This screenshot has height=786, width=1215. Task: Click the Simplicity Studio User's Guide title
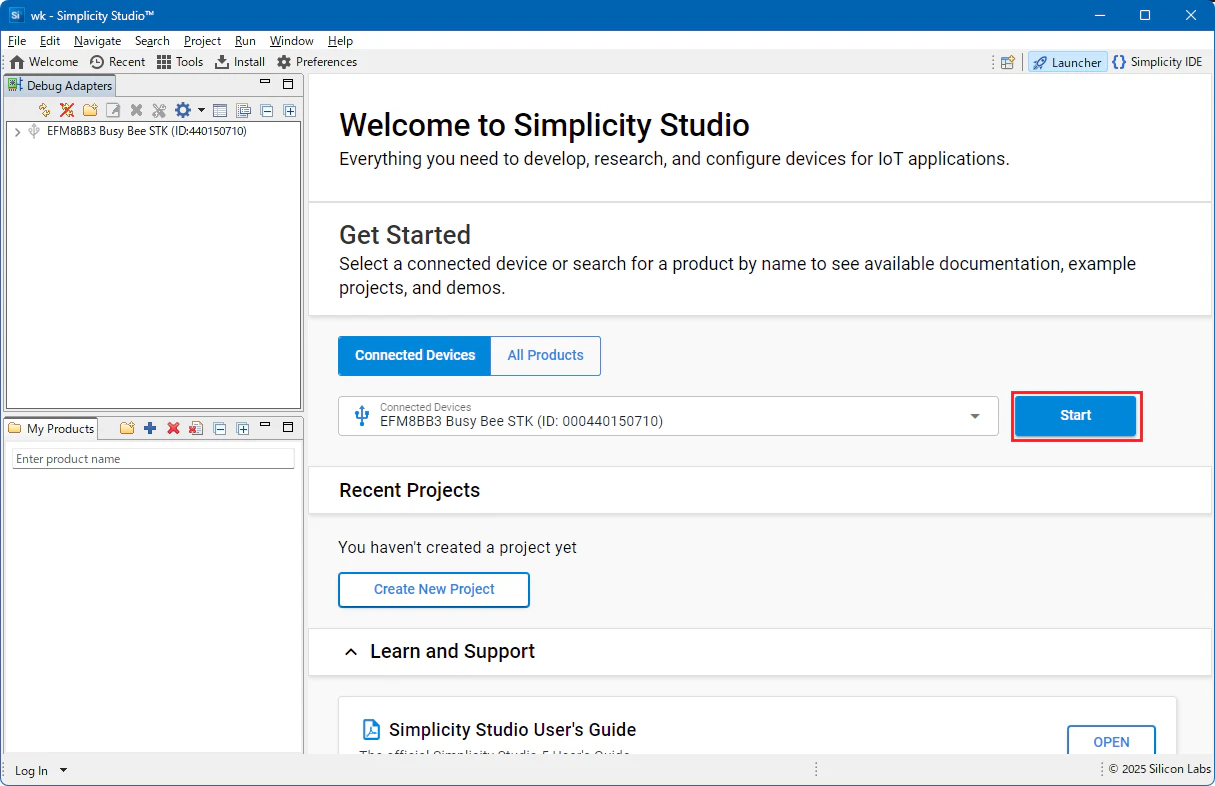pos(512,730)
